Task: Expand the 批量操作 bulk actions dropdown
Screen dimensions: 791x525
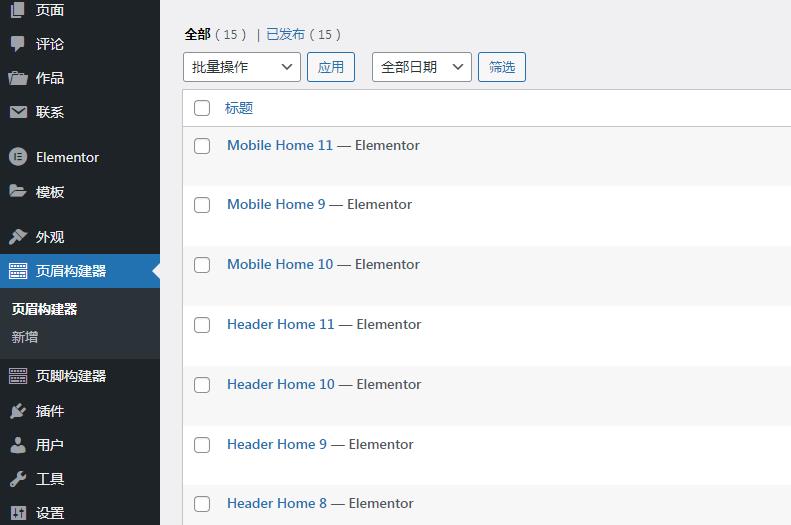Action: 242,67
